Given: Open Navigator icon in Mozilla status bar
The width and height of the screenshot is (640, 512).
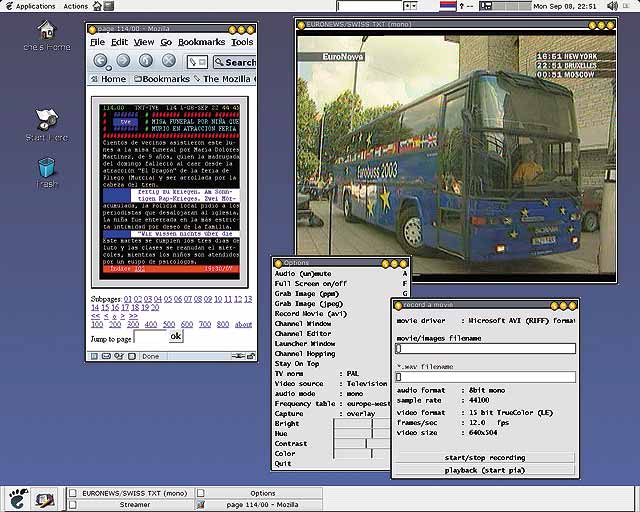Looking at the screenshot, I should [x=94, y=356].
